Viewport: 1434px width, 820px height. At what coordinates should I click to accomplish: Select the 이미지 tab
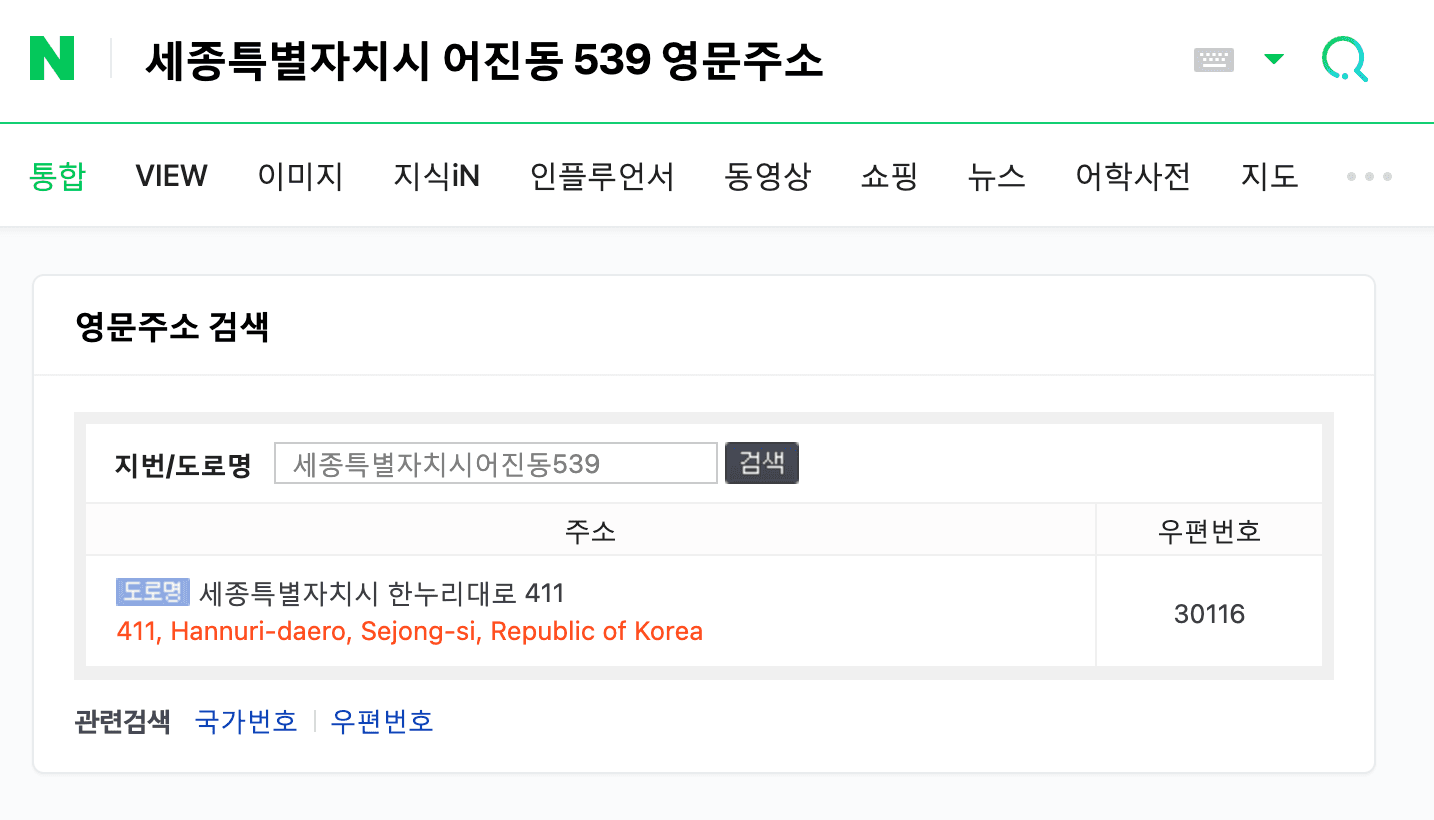pyautogui.click(x=300, y=177)
